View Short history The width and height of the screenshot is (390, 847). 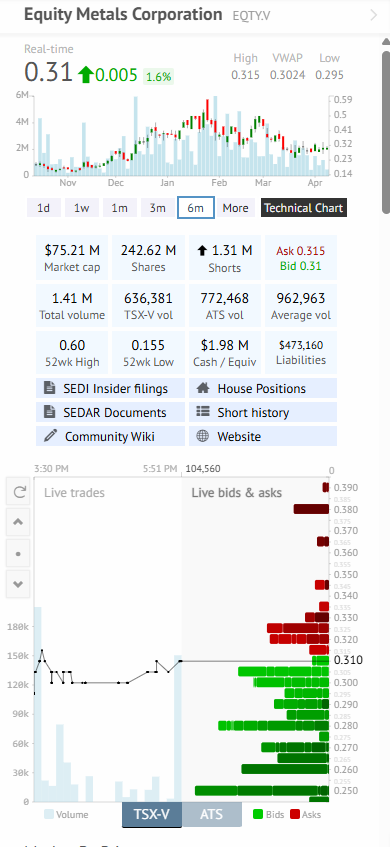[x=263, y=412]
